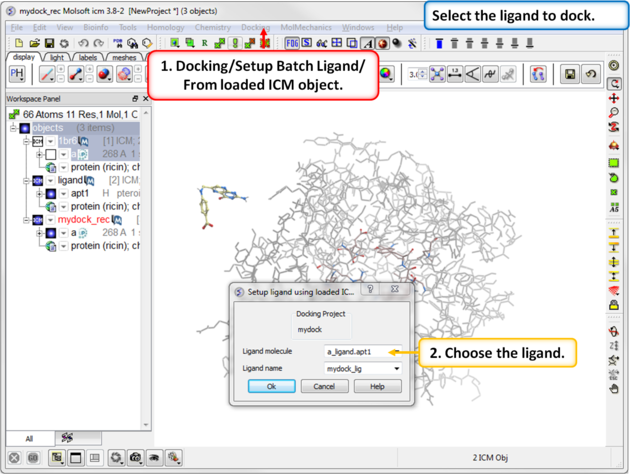Toggle the FOG display button

292,43
